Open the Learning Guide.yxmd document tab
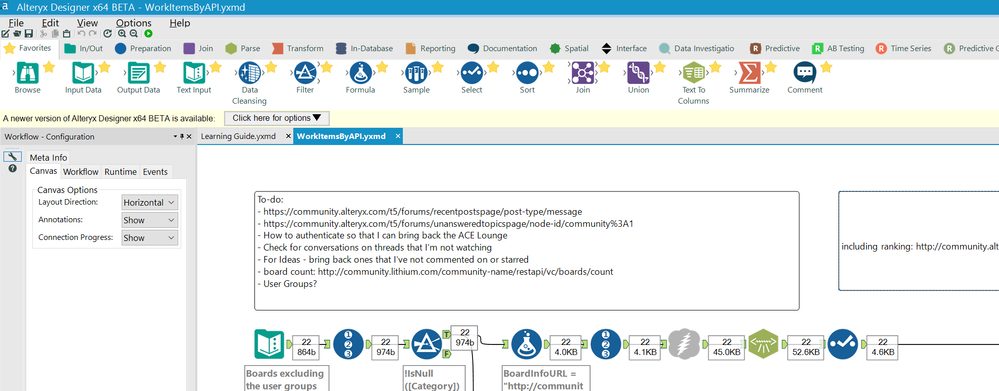999x391 pixels. point(238,136)
